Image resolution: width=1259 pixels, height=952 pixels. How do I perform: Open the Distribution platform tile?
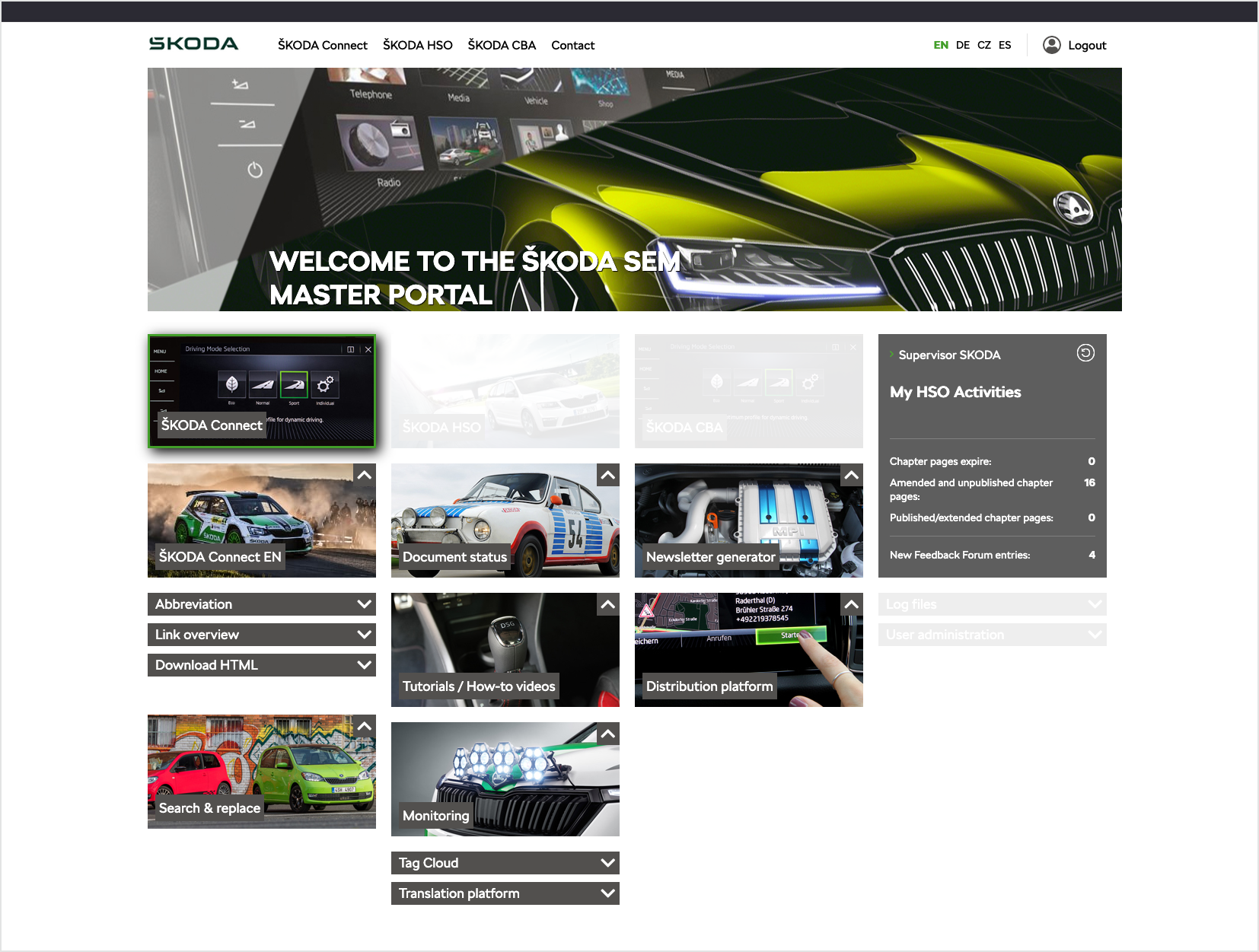[x=749, y=650]
